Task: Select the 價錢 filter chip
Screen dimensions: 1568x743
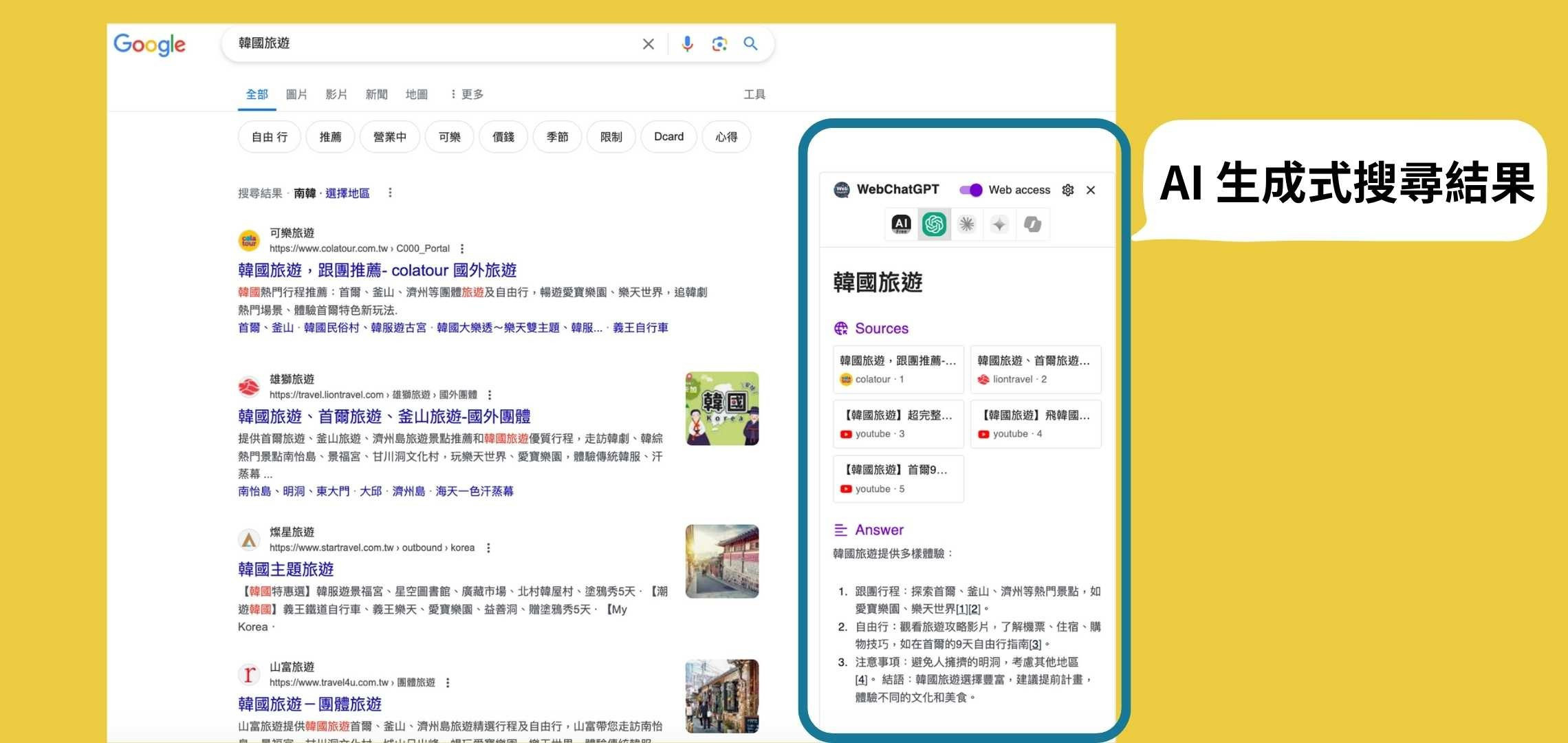Action: tap(503, 137)
